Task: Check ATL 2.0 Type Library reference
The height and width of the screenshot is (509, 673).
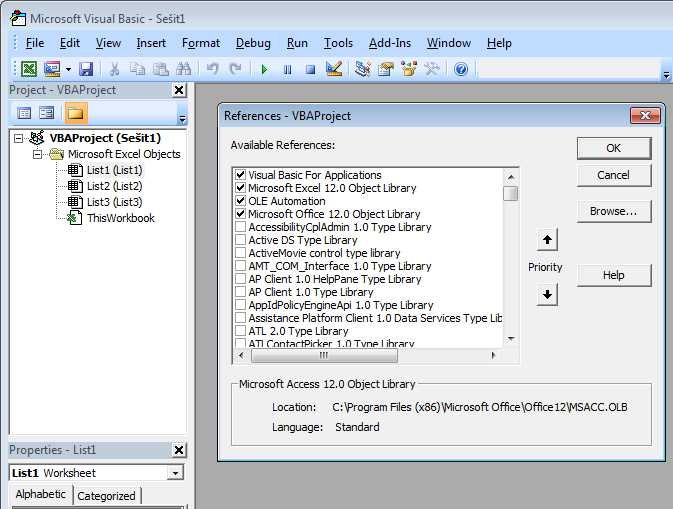Action: click(240, 331)
